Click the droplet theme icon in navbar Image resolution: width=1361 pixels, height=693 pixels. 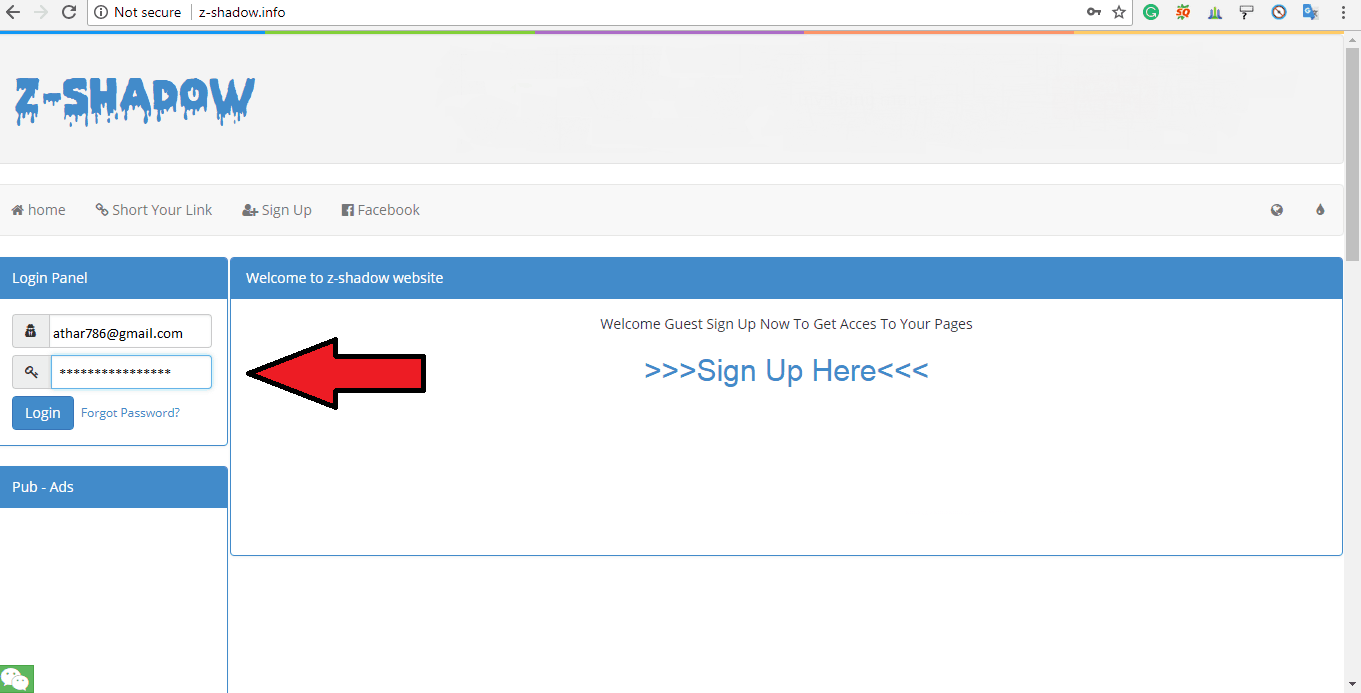click(x=1320, y=210)
